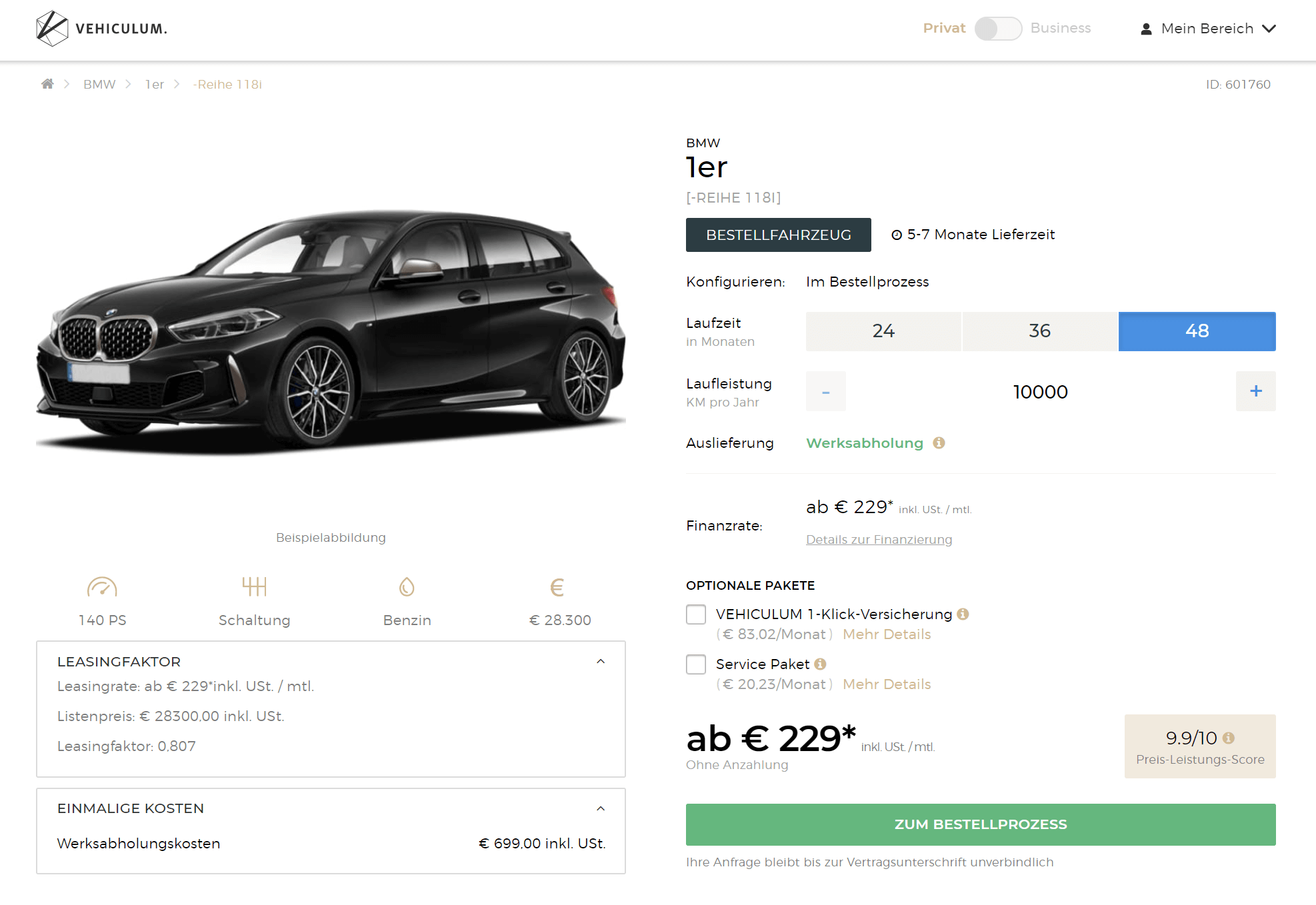Screen dimensions: 1316x905
Task: Show info for Service Paket
Action: click(820, 664)
